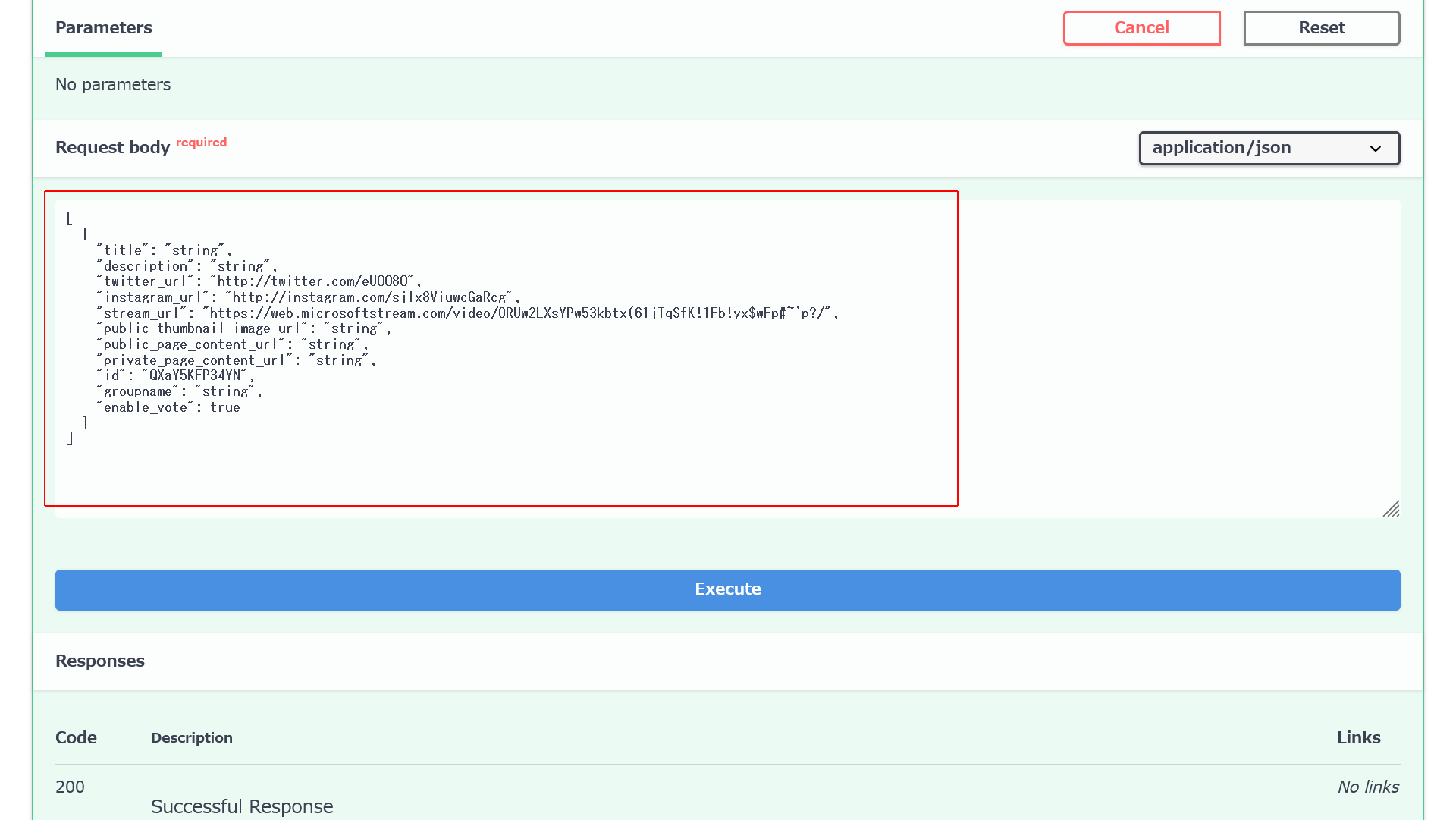The image size is (1456, 820).
Task: Place the cursor on the twitter_url line
Action: pos(259,281)
